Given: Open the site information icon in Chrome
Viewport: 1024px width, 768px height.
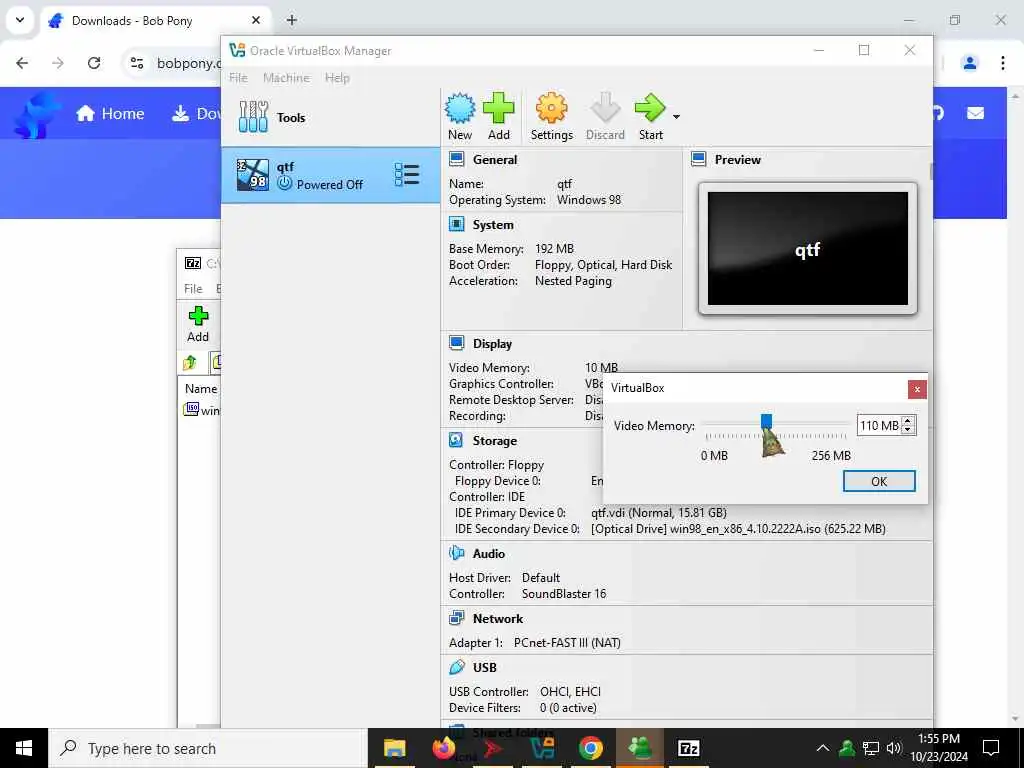Looking at the screenshot, I should click(136, 63).
